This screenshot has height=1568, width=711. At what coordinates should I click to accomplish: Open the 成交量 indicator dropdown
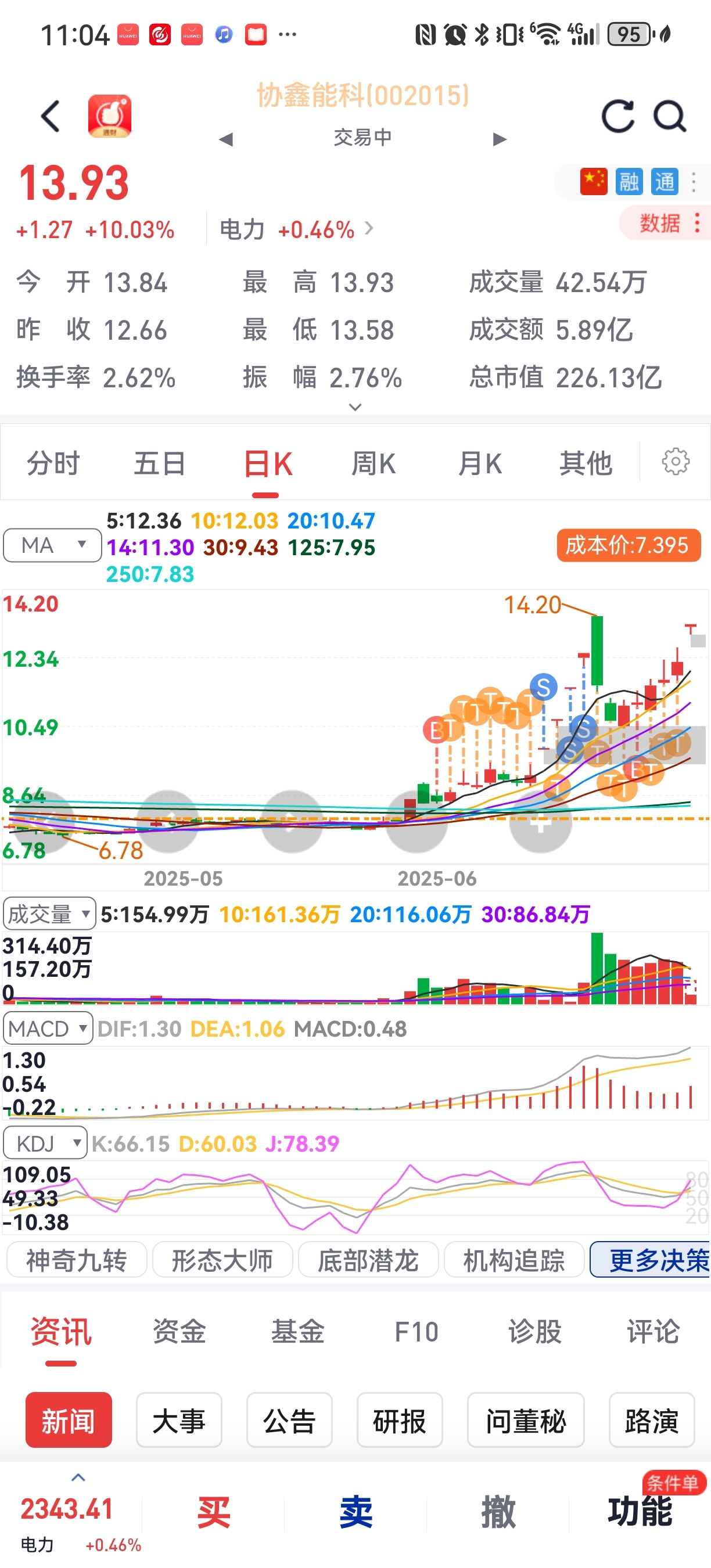(x=49, y=914)
